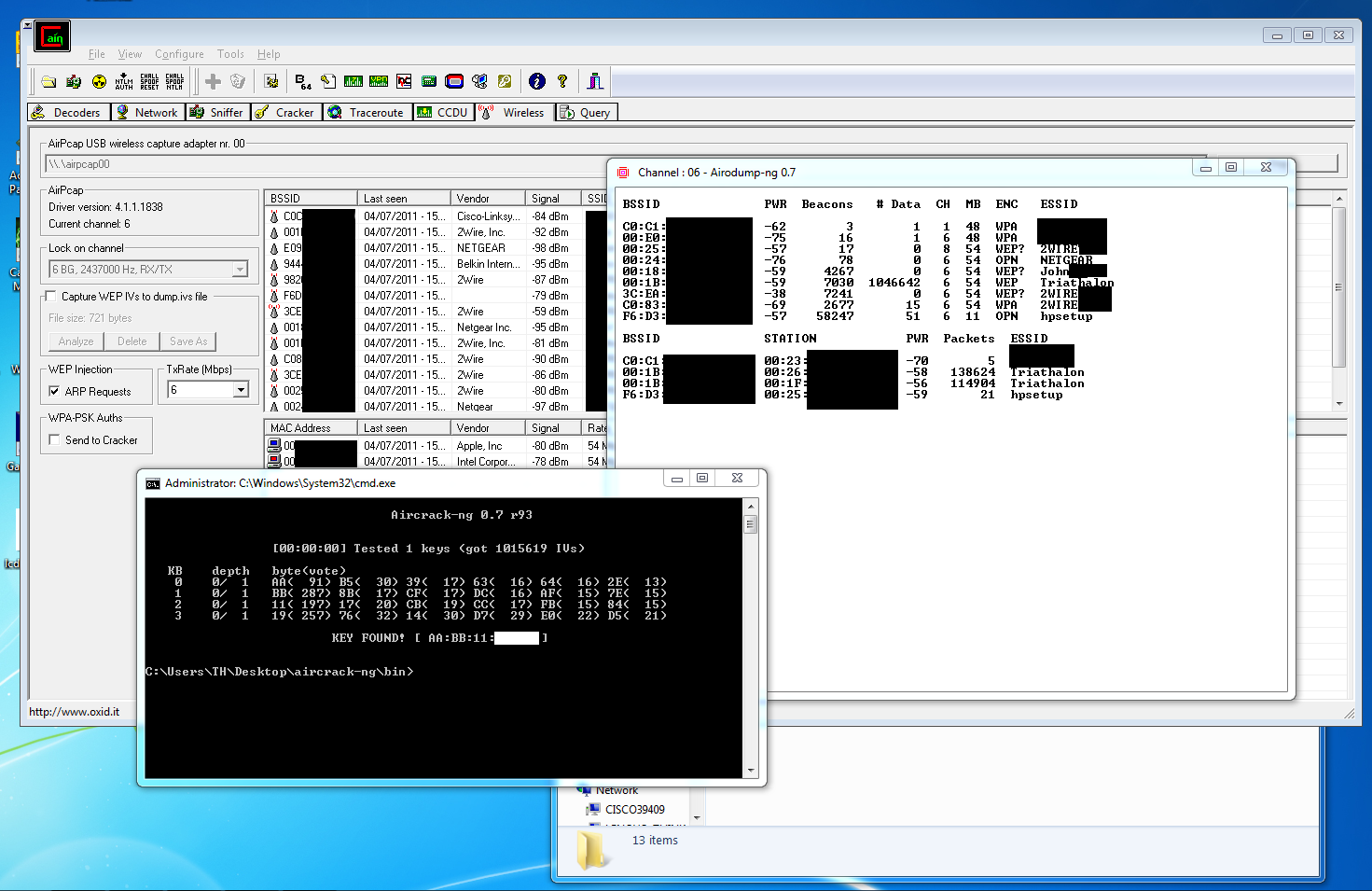Screen dimensions: 1372x891
Task: Open the Lock on channel combo box
Action: point(240,270)
